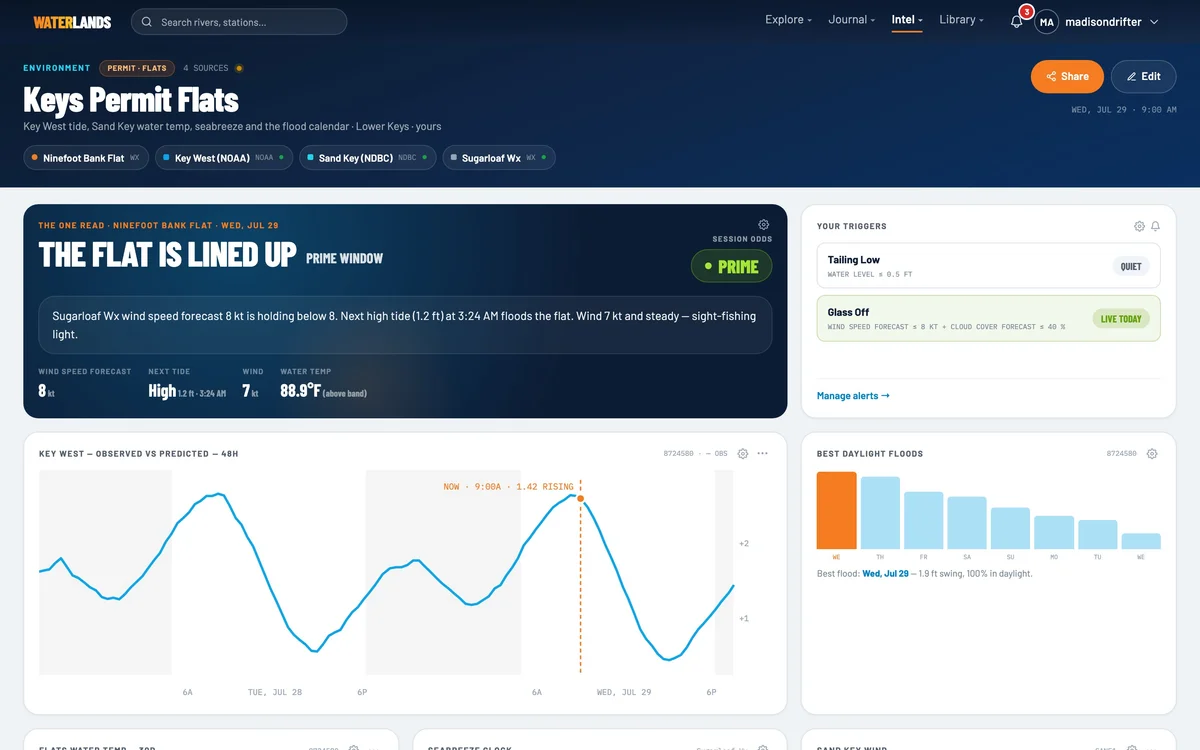The height and width of the screenshot is (750, 1200).
Task: Click the green Prime session odds badge
Action: coord(732,266)
